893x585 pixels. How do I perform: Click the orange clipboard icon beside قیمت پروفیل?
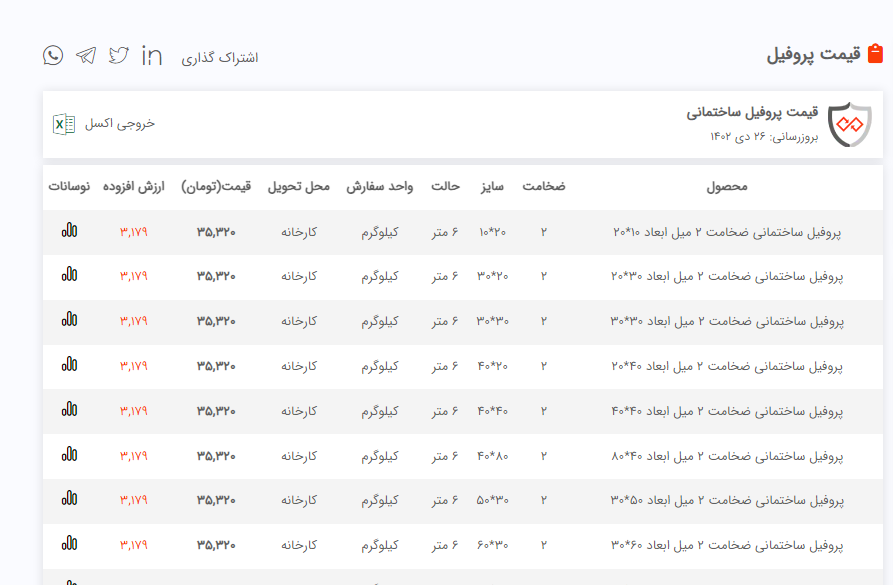coord(875,54)
